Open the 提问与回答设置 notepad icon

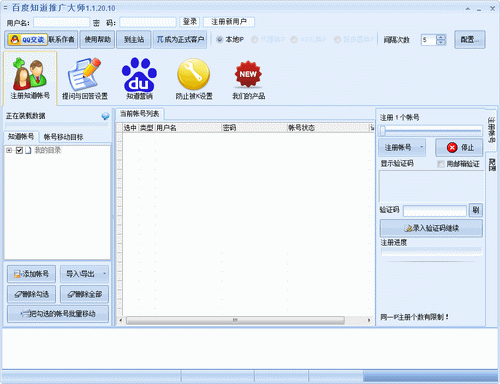pos(85,78)
